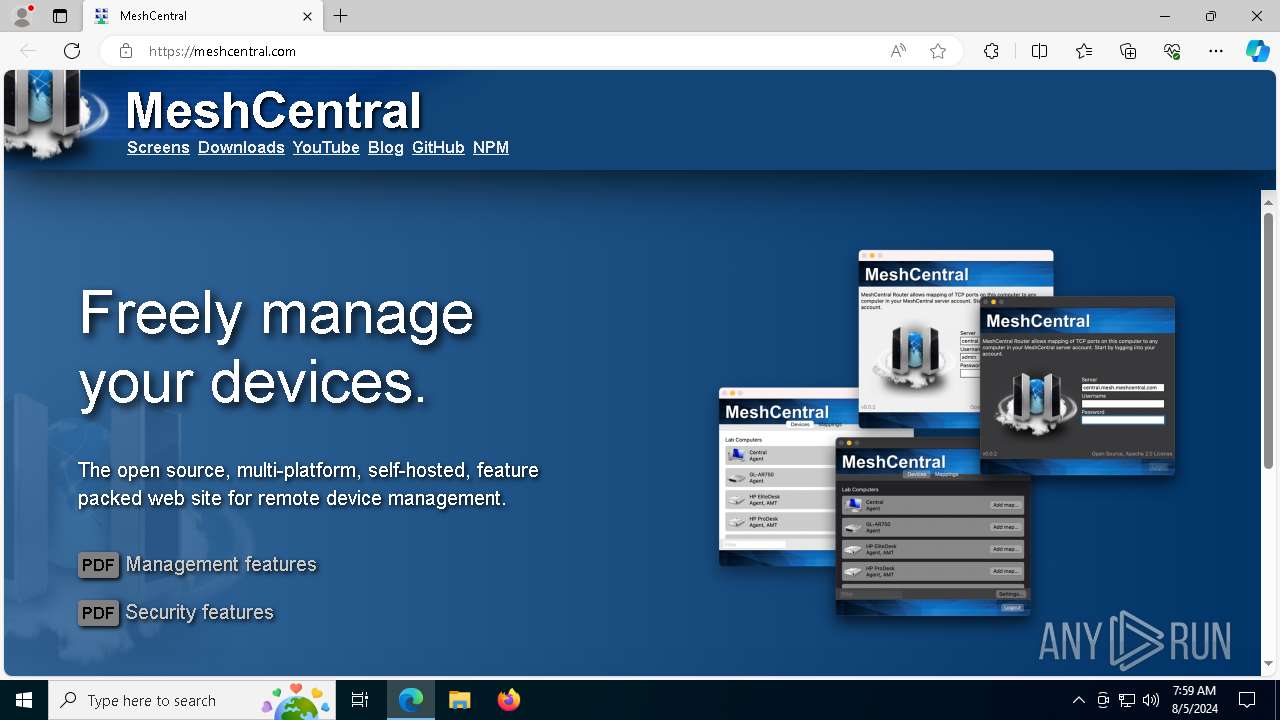Click the taskbar search box

pos(192,700)
